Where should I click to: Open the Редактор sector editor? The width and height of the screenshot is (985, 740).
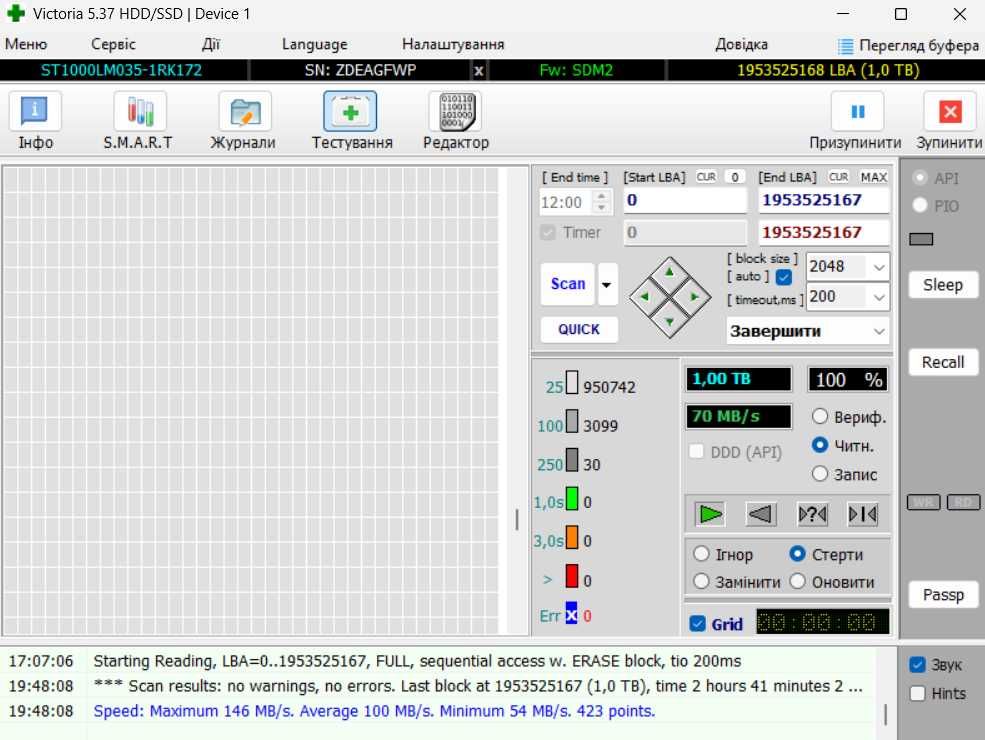pos(455,121)
